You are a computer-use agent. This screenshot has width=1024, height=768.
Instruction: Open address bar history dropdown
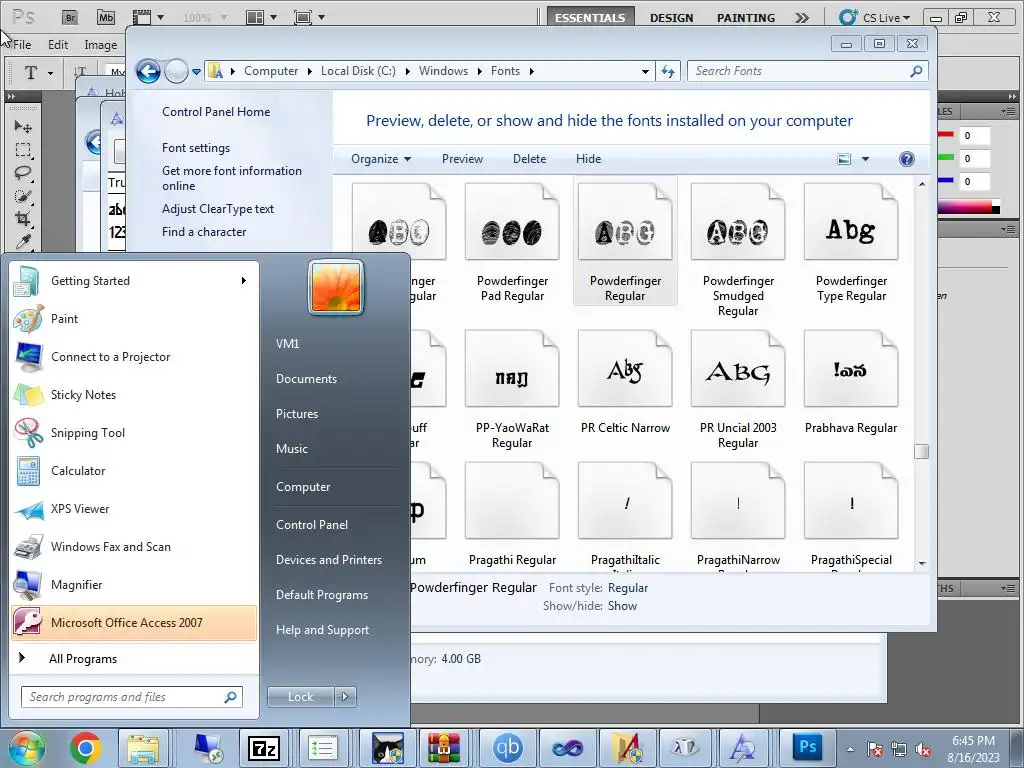click(645, 71)
